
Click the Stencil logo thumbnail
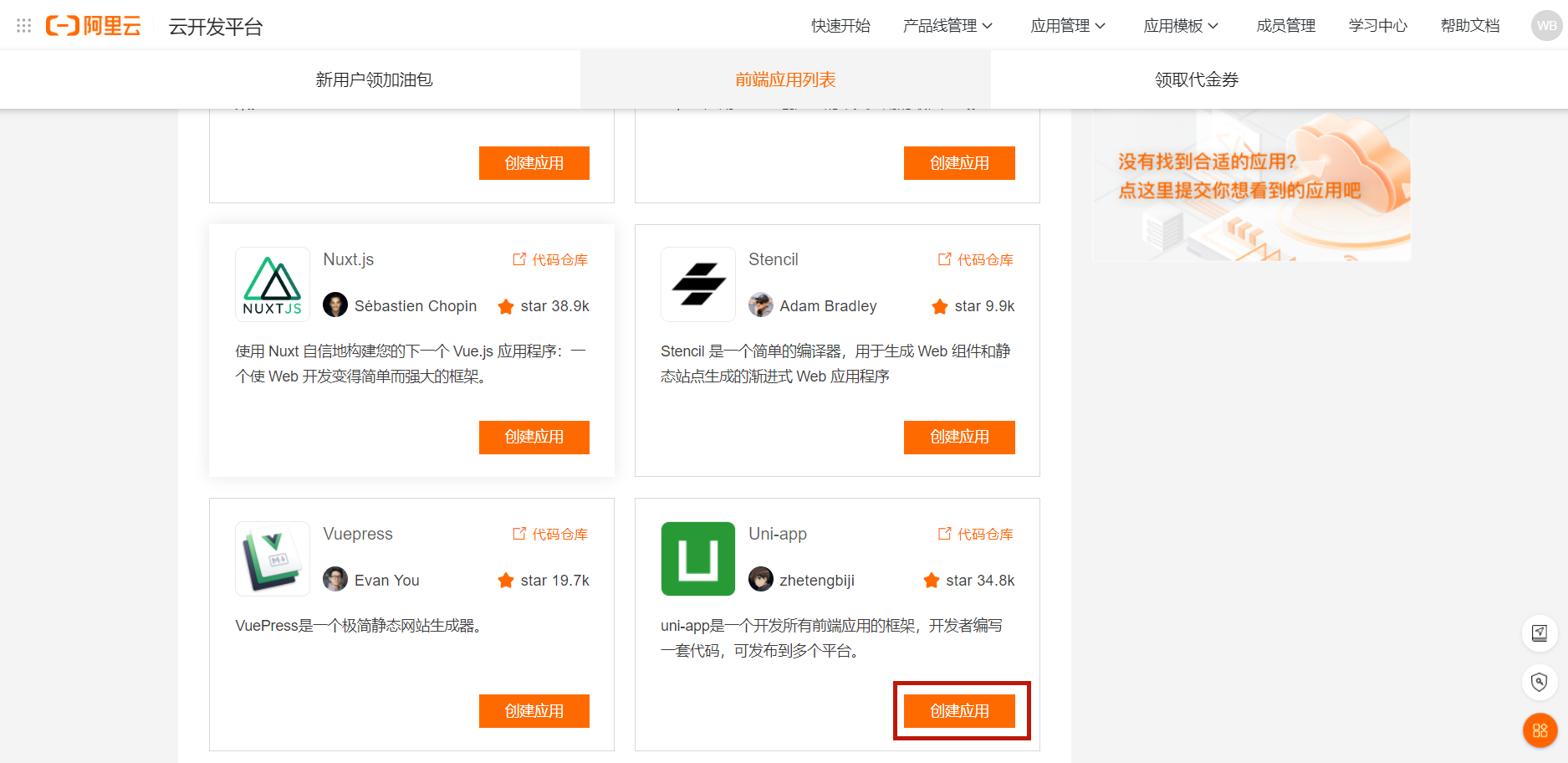pos(698,284)
